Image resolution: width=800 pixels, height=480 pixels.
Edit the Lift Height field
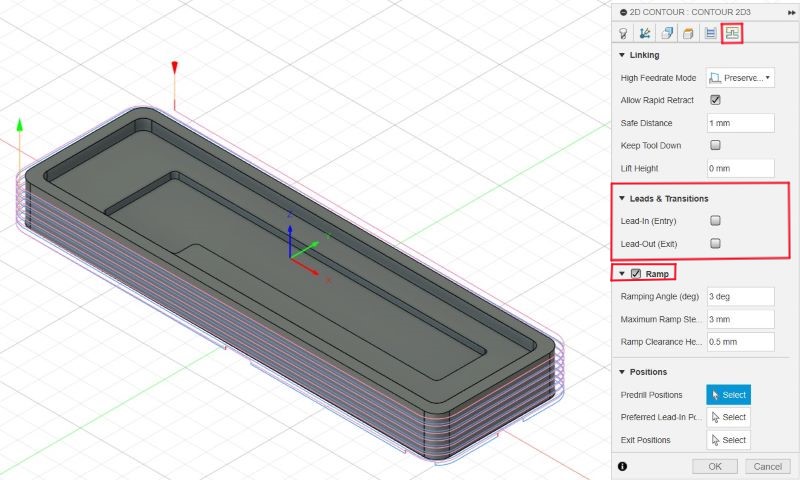(x=740, y=168)
